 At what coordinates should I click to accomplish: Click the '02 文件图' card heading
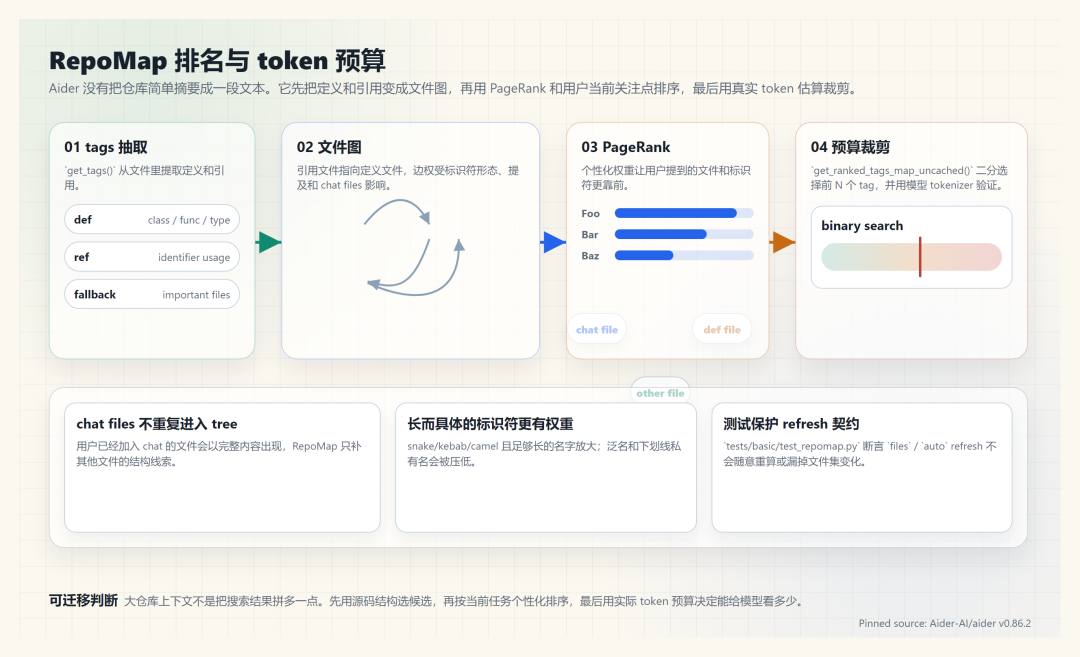click(329, 147)
